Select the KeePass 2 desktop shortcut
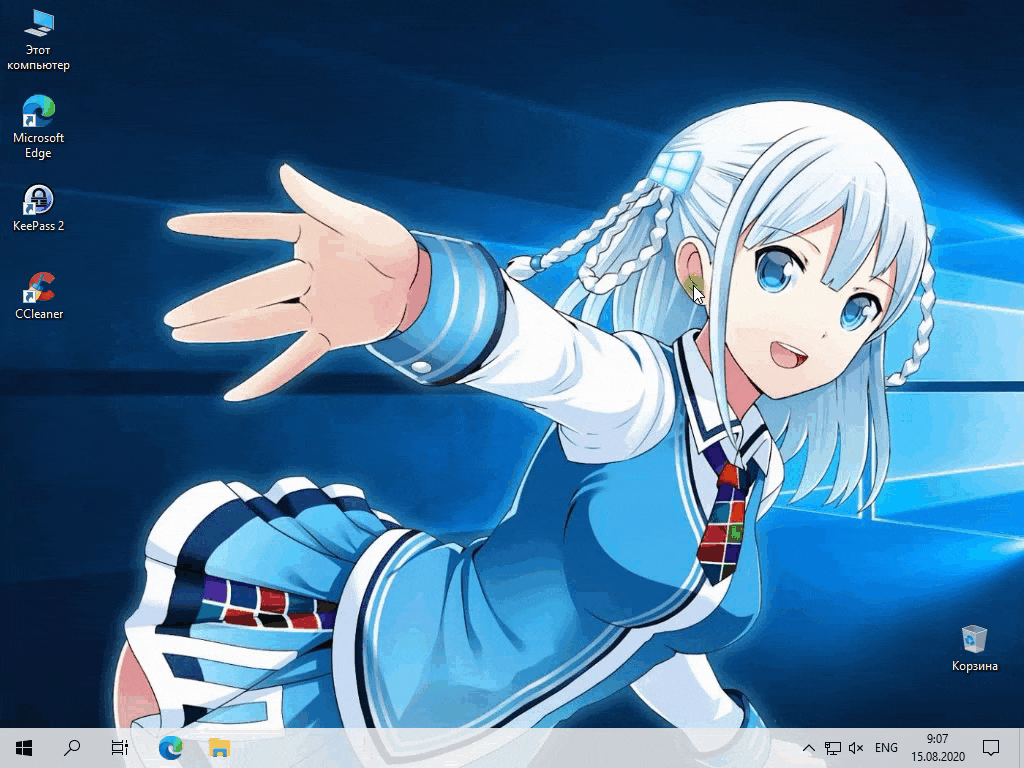This screenshot has height=768, width=1024. 38,208
